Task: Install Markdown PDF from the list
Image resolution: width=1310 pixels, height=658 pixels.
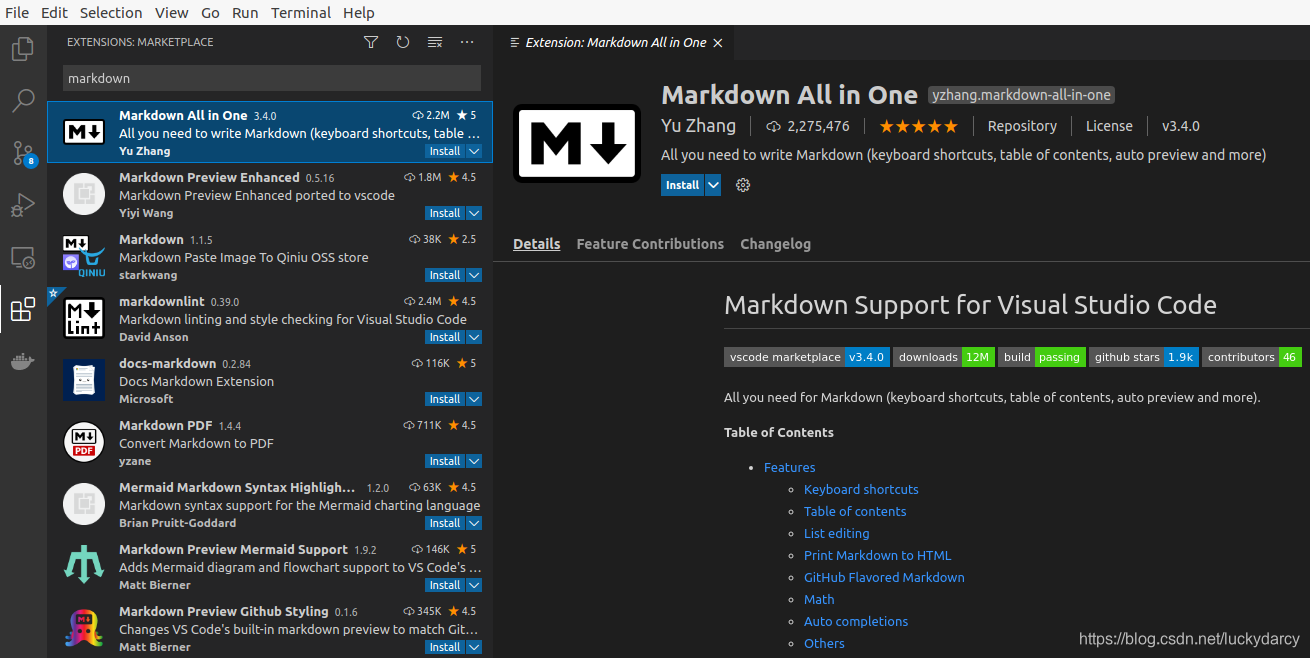Action: pyautogui.click(x=445, y=461)
